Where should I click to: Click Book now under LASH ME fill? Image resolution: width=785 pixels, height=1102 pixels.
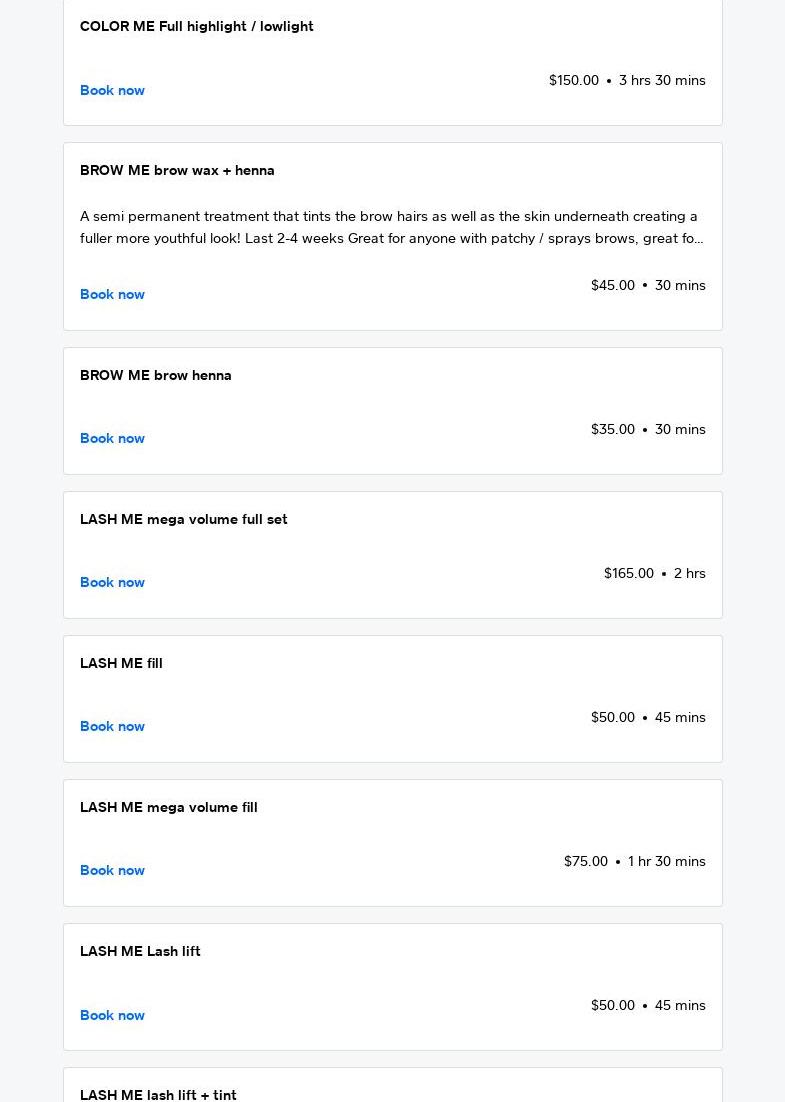(x=112, y=726)
